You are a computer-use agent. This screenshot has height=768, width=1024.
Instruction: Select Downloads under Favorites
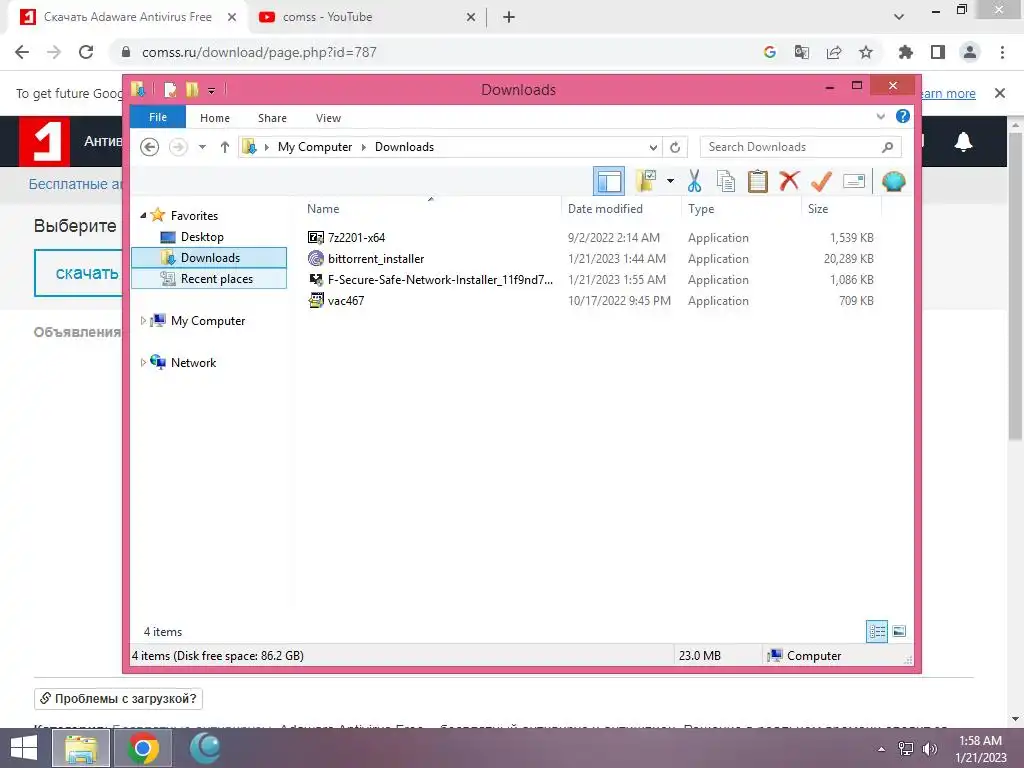click(209, 258)
